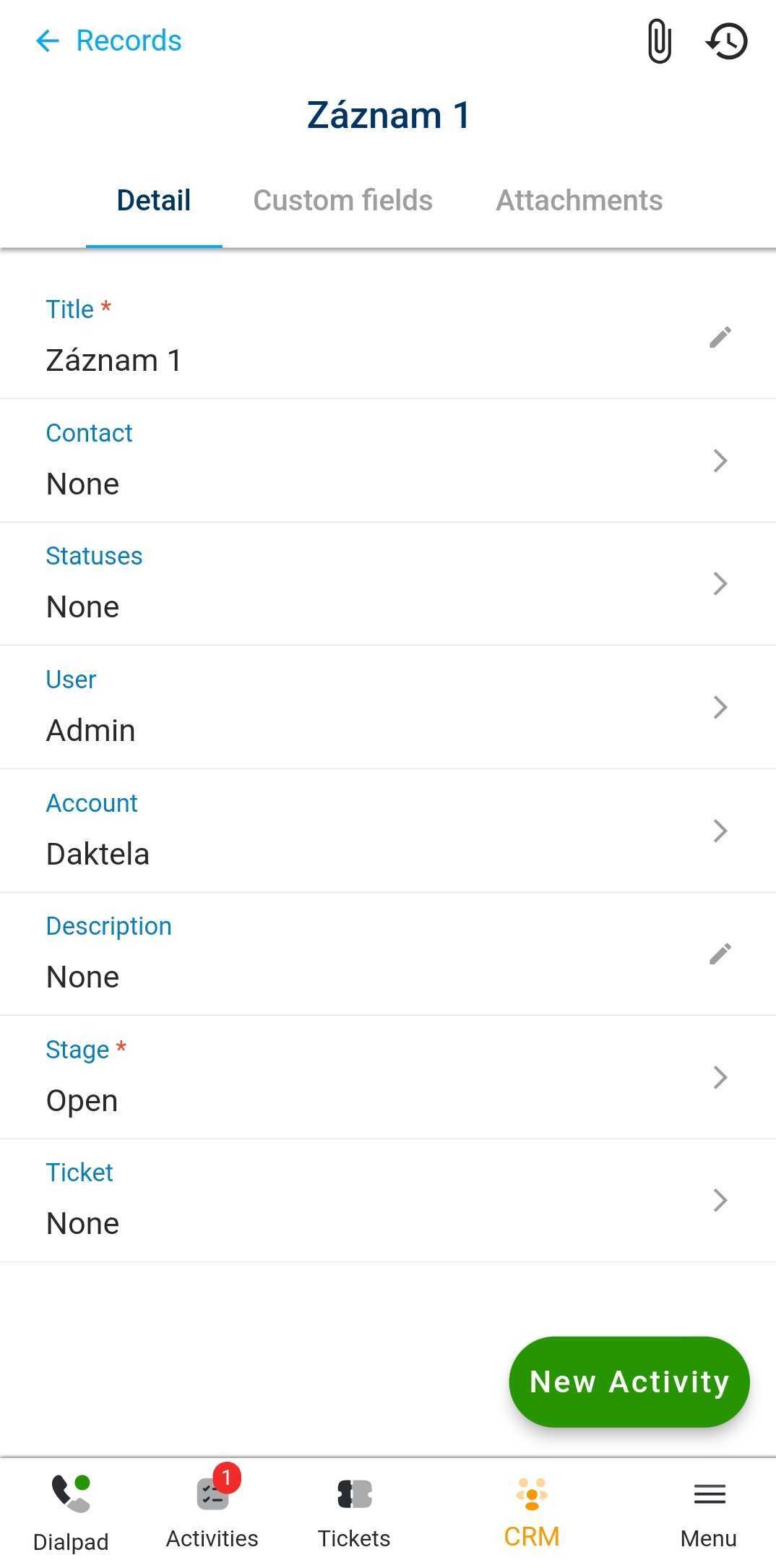Image resolution: width=776 pixels, height=1568 pixels.
Task: Expand the Statuses field chevron
Action: (x=720, y=583)
